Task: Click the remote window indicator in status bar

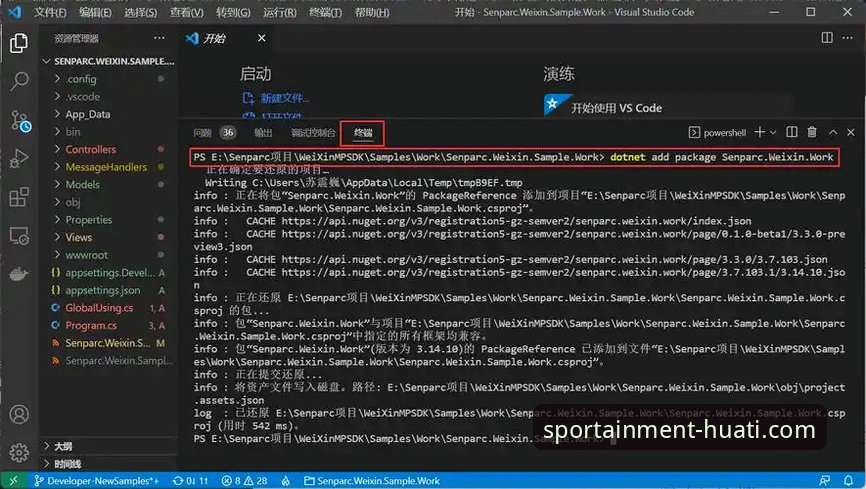Action: pos(13,481)
